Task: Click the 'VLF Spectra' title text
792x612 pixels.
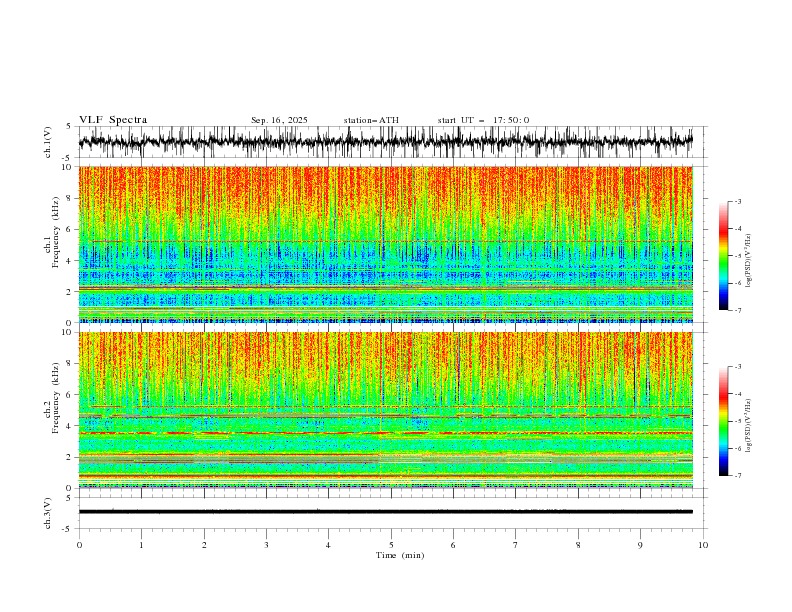Action: click(x=113, y=120)
